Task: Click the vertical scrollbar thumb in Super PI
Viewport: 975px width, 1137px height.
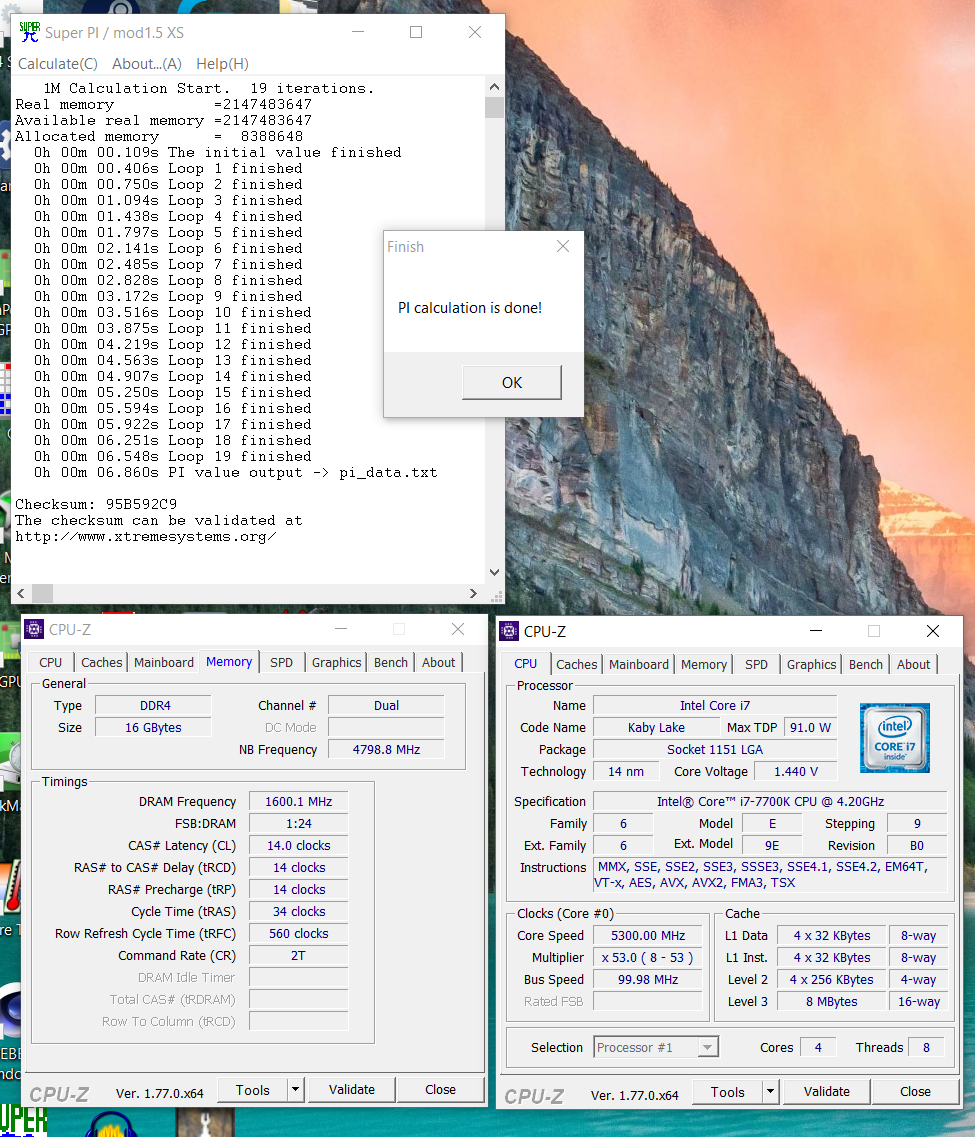Action: (494, 107)
